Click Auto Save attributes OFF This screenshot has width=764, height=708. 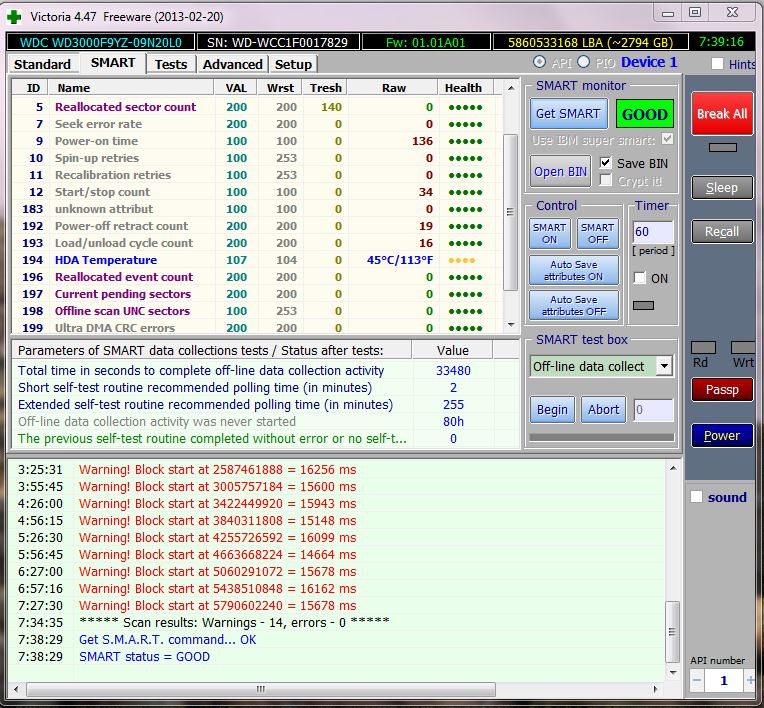(x=574, y=306)
